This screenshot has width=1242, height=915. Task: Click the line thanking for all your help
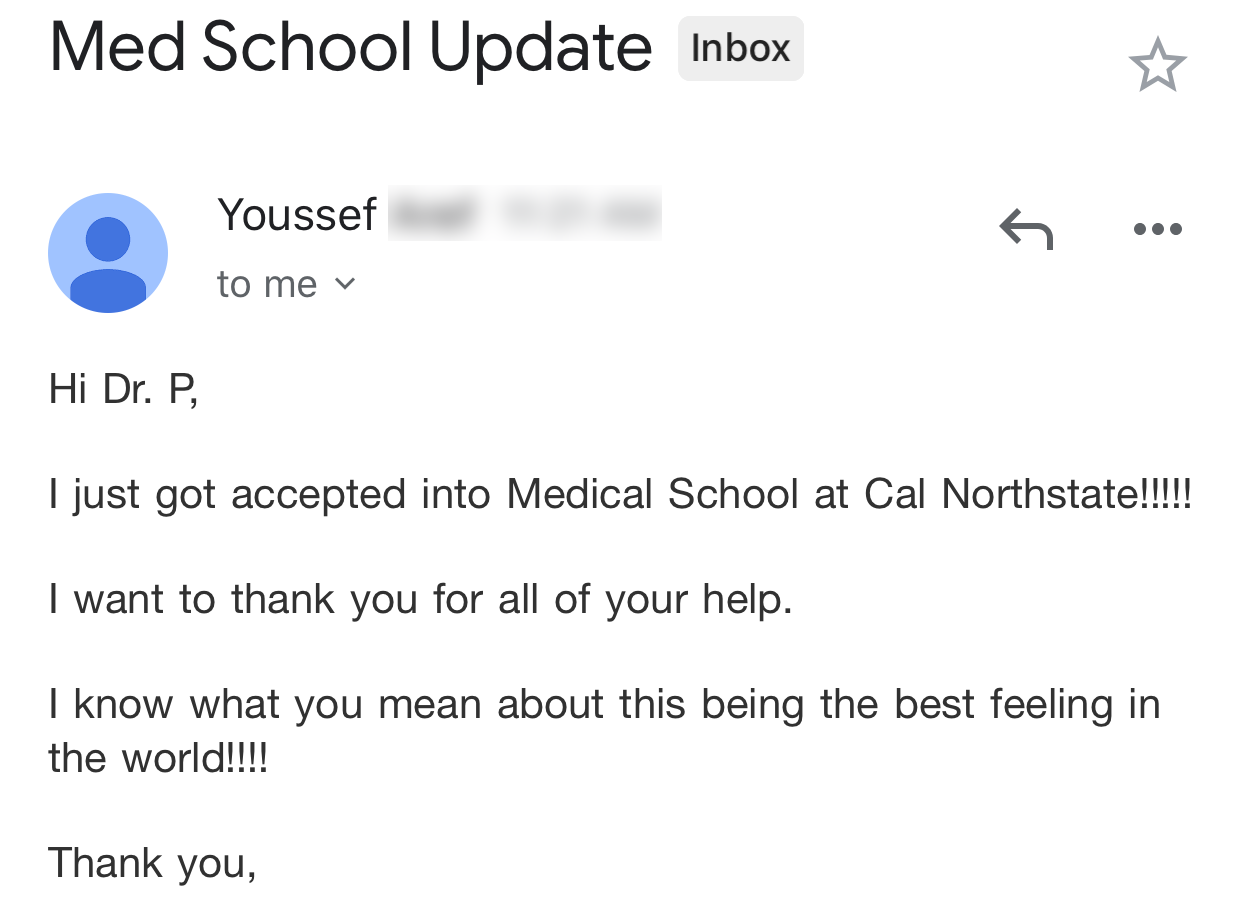coord(420,599)
